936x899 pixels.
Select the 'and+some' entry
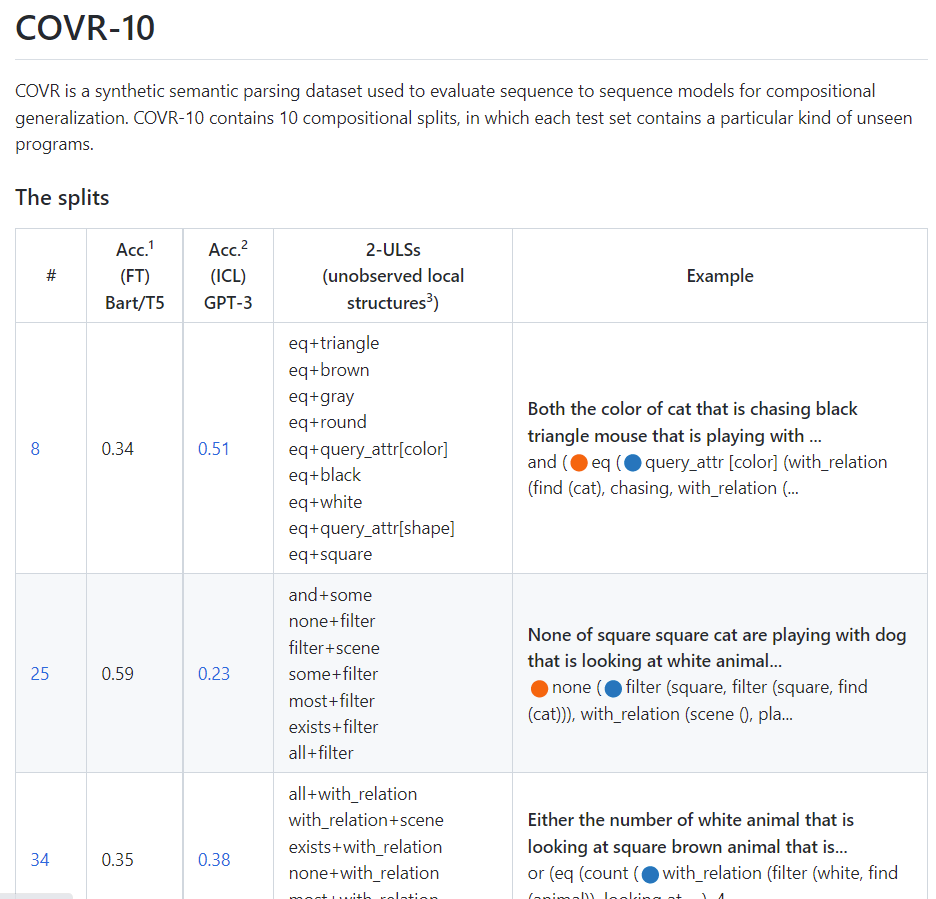coord(330,595)
